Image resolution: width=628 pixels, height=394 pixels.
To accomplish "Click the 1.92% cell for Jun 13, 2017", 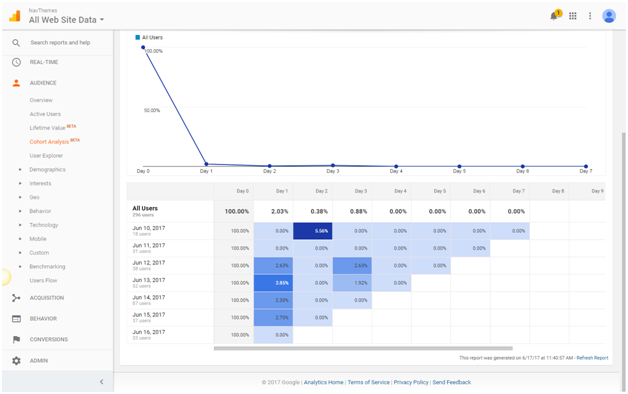I will click(x=352, y=283).
